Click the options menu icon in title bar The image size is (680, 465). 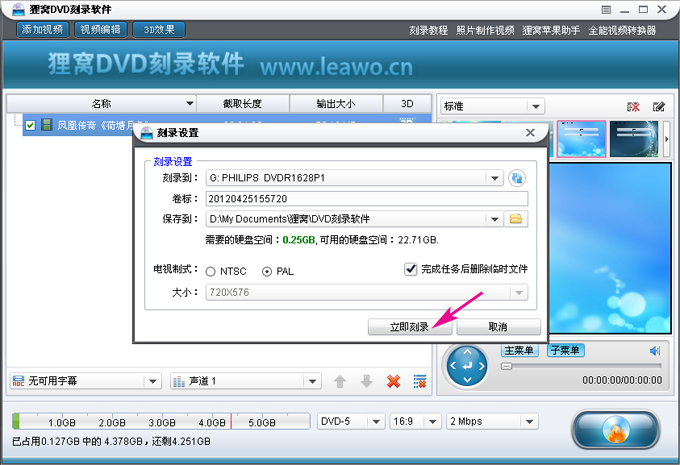click(x=606, y=10)
